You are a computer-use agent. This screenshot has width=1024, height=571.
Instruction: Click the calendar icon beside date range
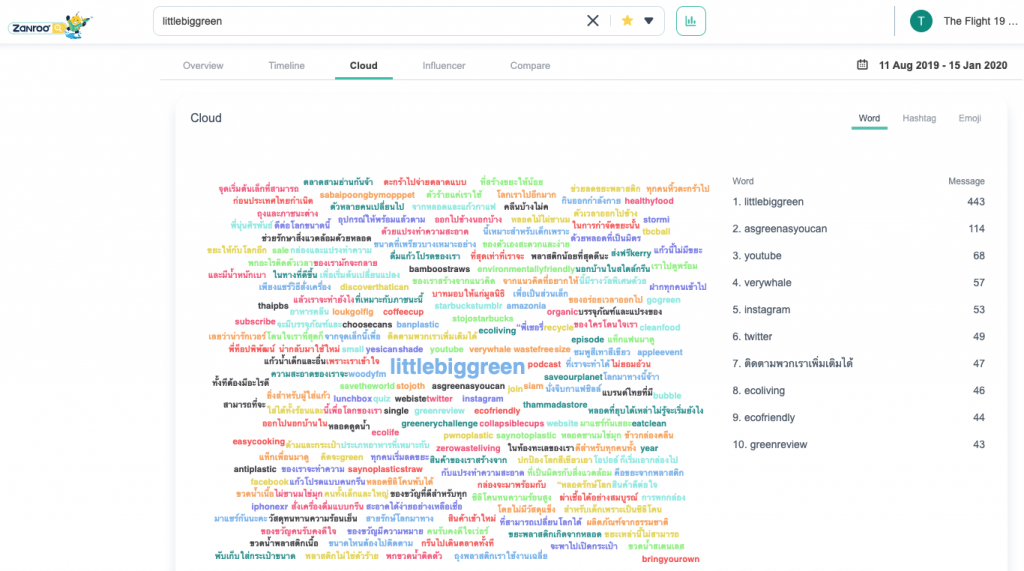pos(862,66)
